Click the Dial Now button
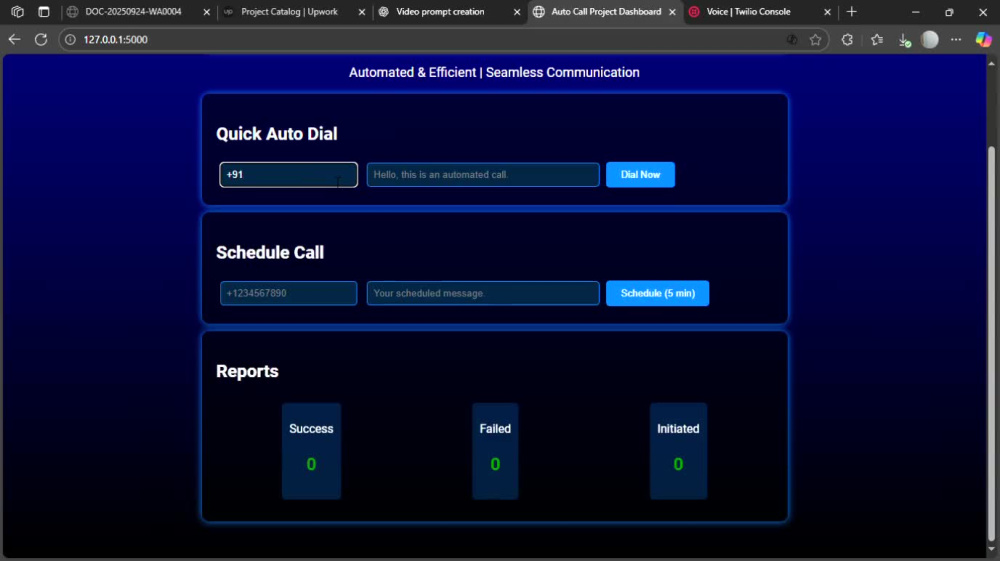Screen dimensions: 1000x561 pos(640,175)
